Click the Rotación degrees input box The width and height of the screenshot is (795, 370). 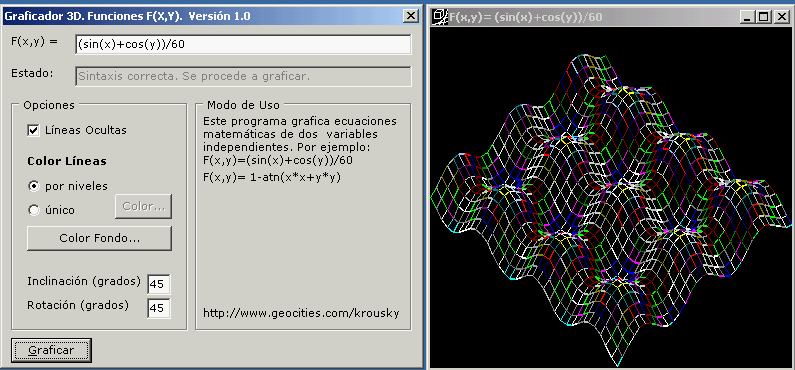pyautogui.click(x=159, y=308)
